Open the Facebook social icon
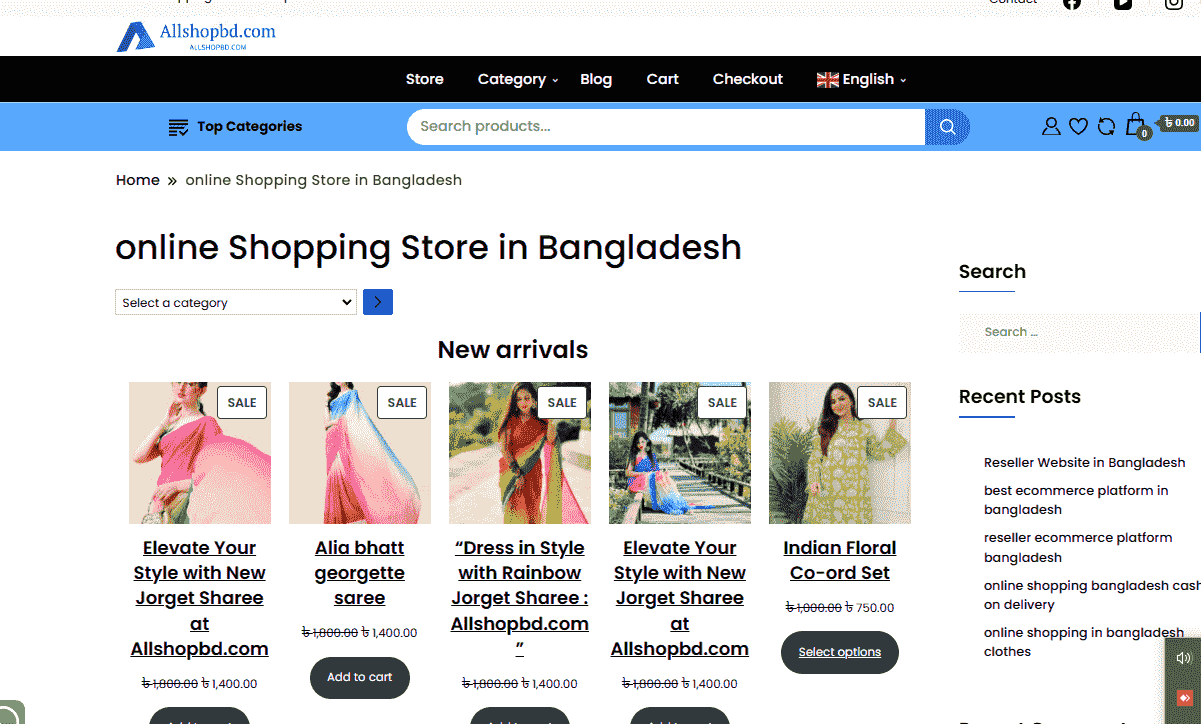 pyautogui.click(x=1072, y=3)
